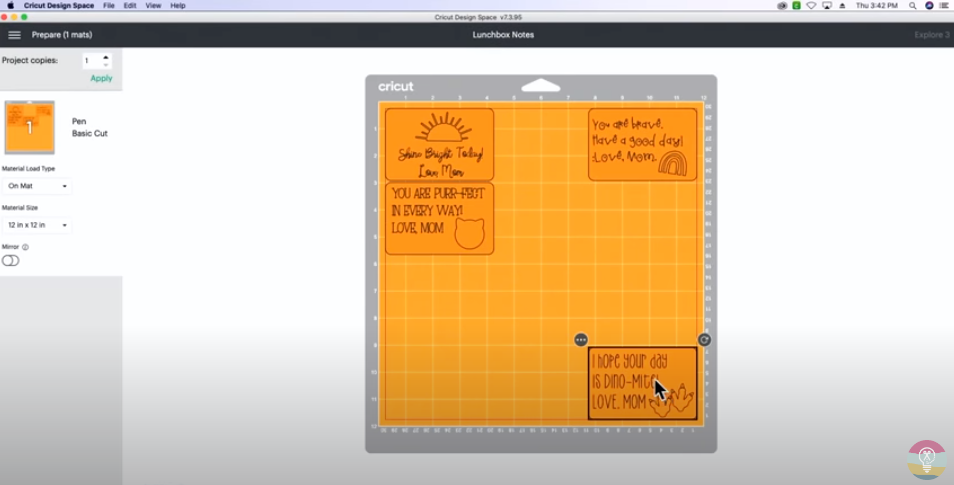Click the Lunchbox Notes project title
Viewport: 954px width, 485px height.
(x=503, y=35)
